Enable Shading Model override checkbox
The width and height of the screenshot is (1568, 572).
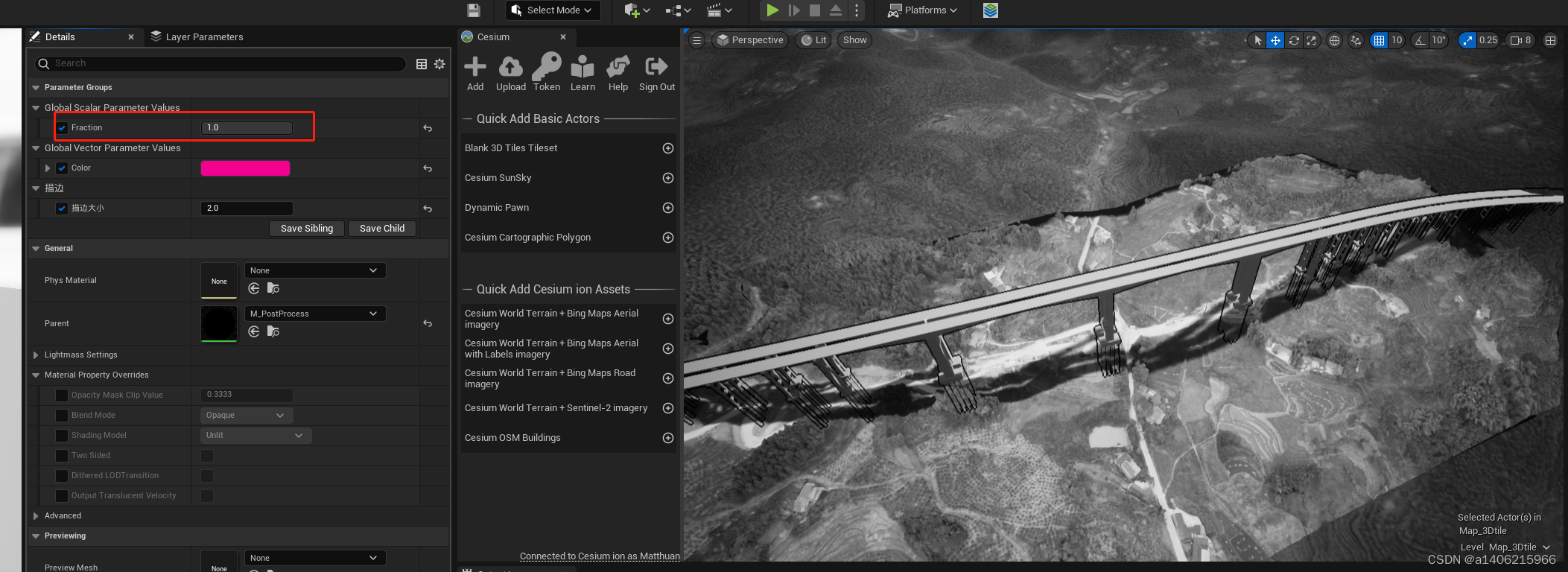tap(62, 436)
